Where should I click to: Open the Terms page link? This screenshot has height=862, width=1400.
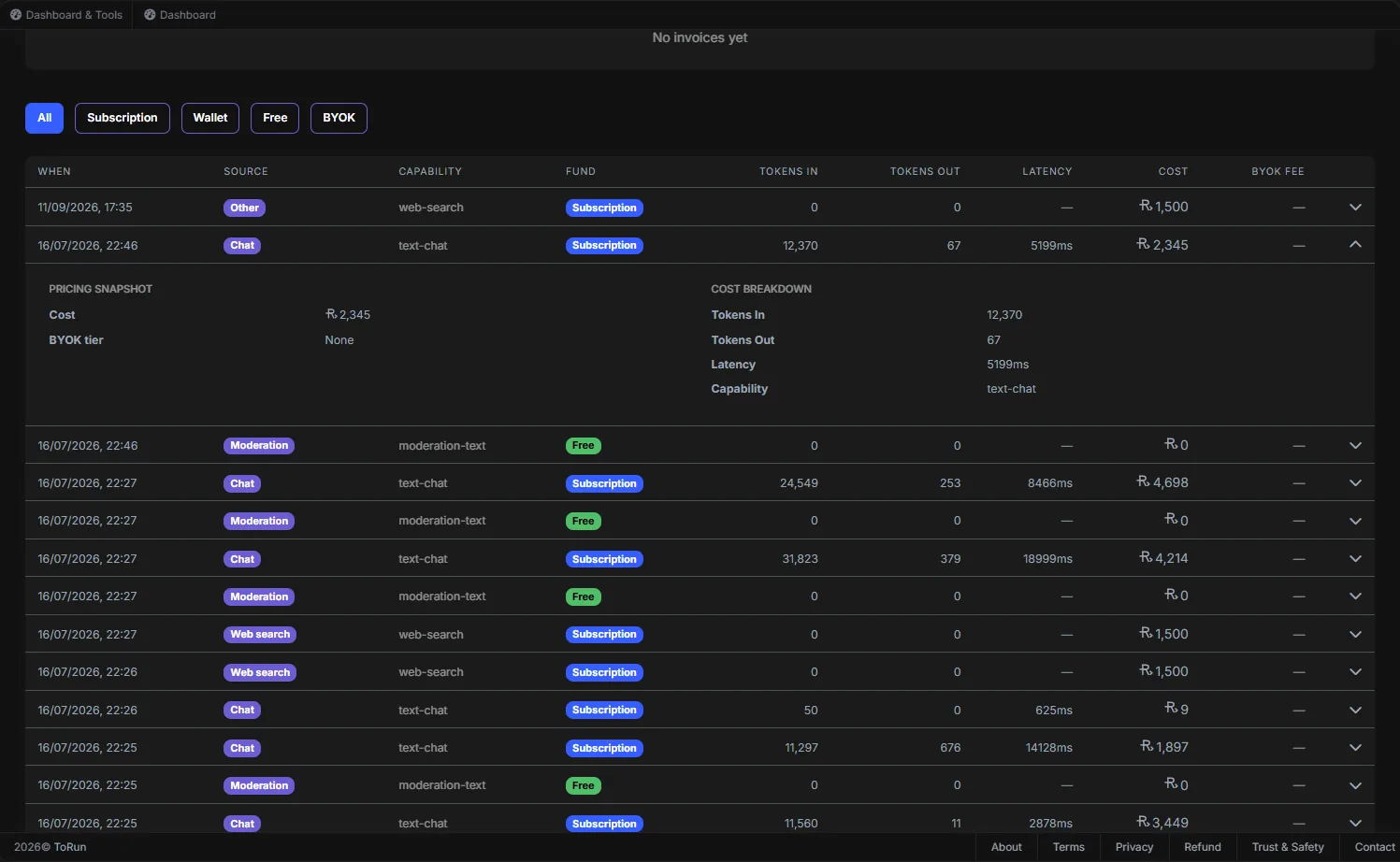[x=1069, y=847]
